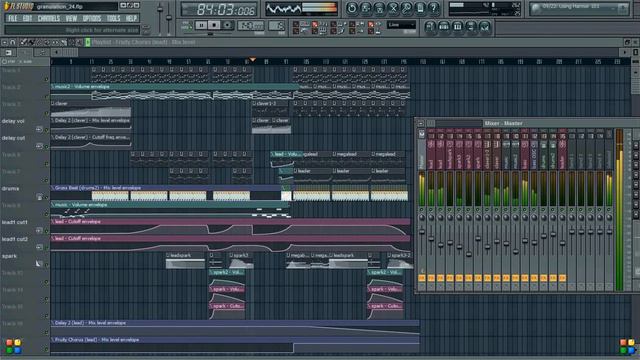
Task: Open the Mixer window options menu arrow
Action: [x=421, y=123]
